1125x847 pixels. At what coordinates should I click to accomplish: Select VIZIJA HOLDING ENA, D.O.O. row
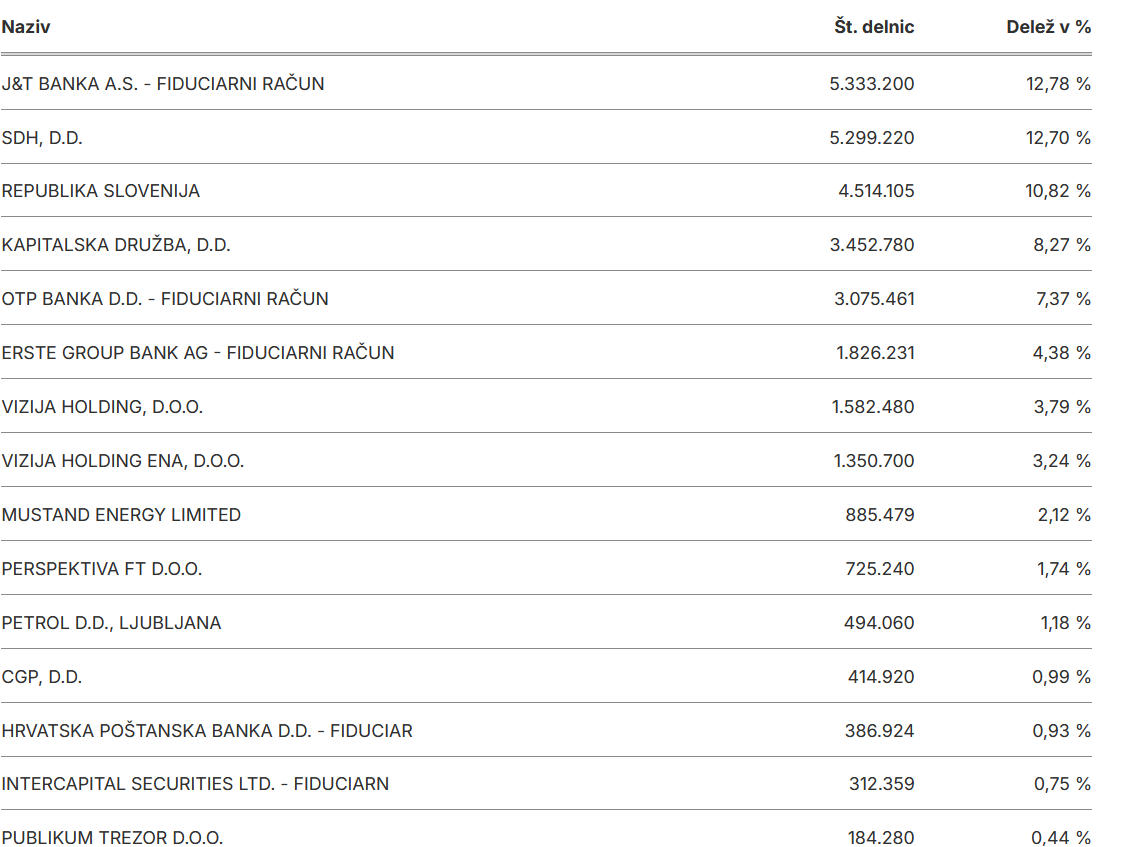[546, 460]
